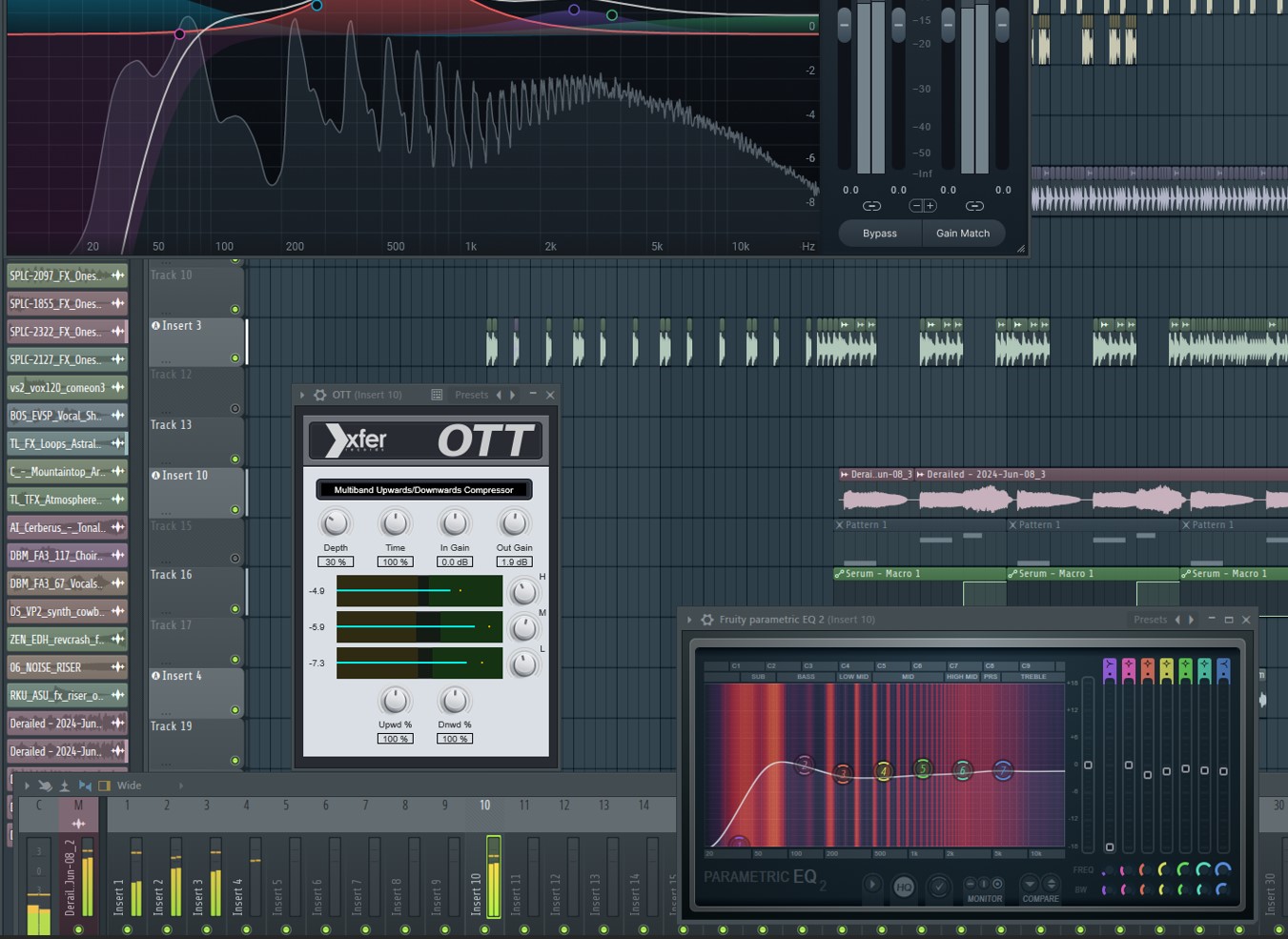The image size is (1288, 939).
Task: Click OTT Out Gain knob
Action: click(514, 523)
